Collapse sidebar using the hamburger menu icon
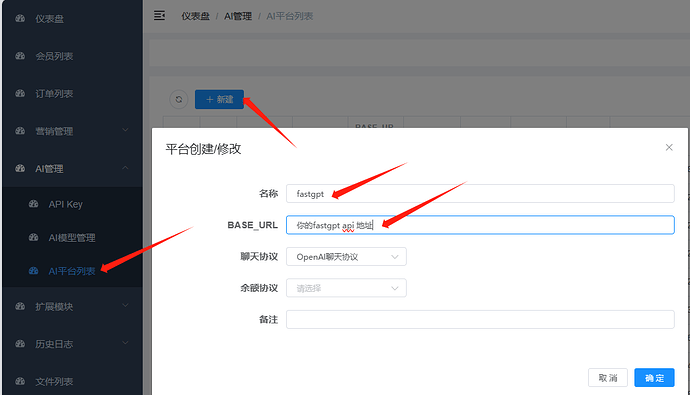 tap(159, 16)
